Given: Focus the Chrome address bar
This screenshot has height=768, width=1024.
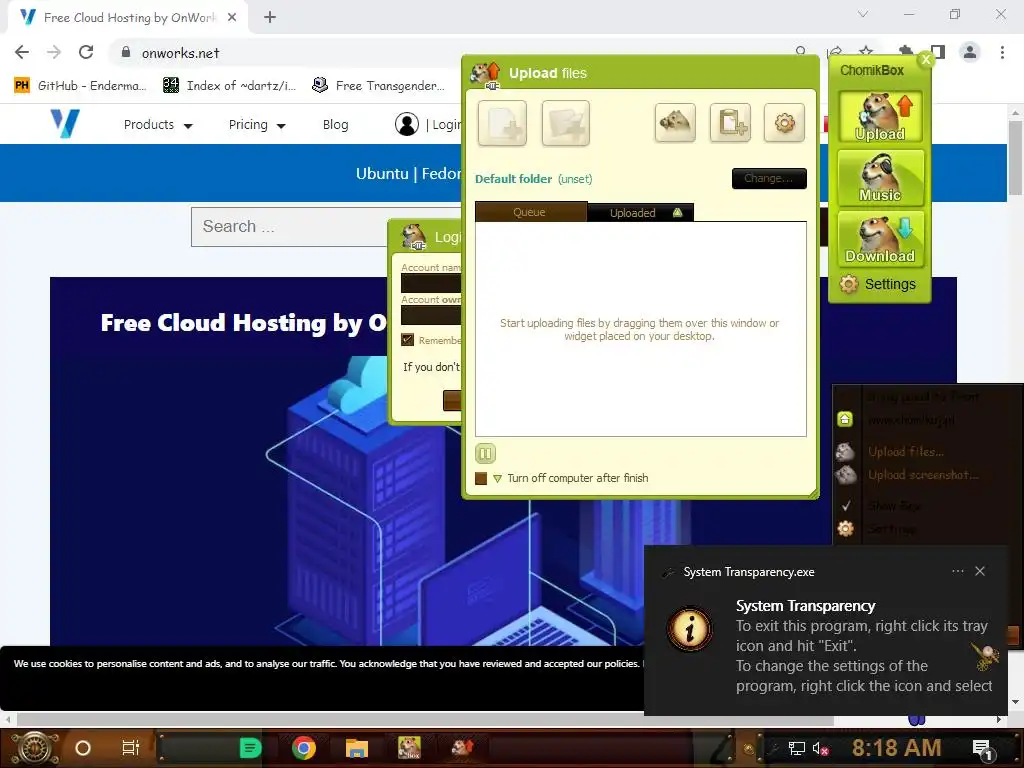Looking at the screenshot, I should 457,52.
